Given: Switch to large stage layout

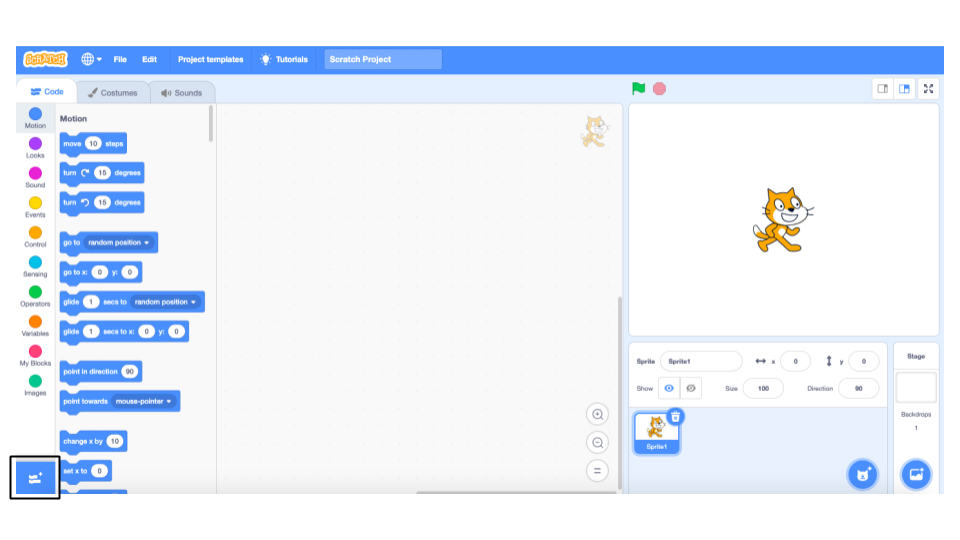Looking at the screenshot, I should [904, 89].
